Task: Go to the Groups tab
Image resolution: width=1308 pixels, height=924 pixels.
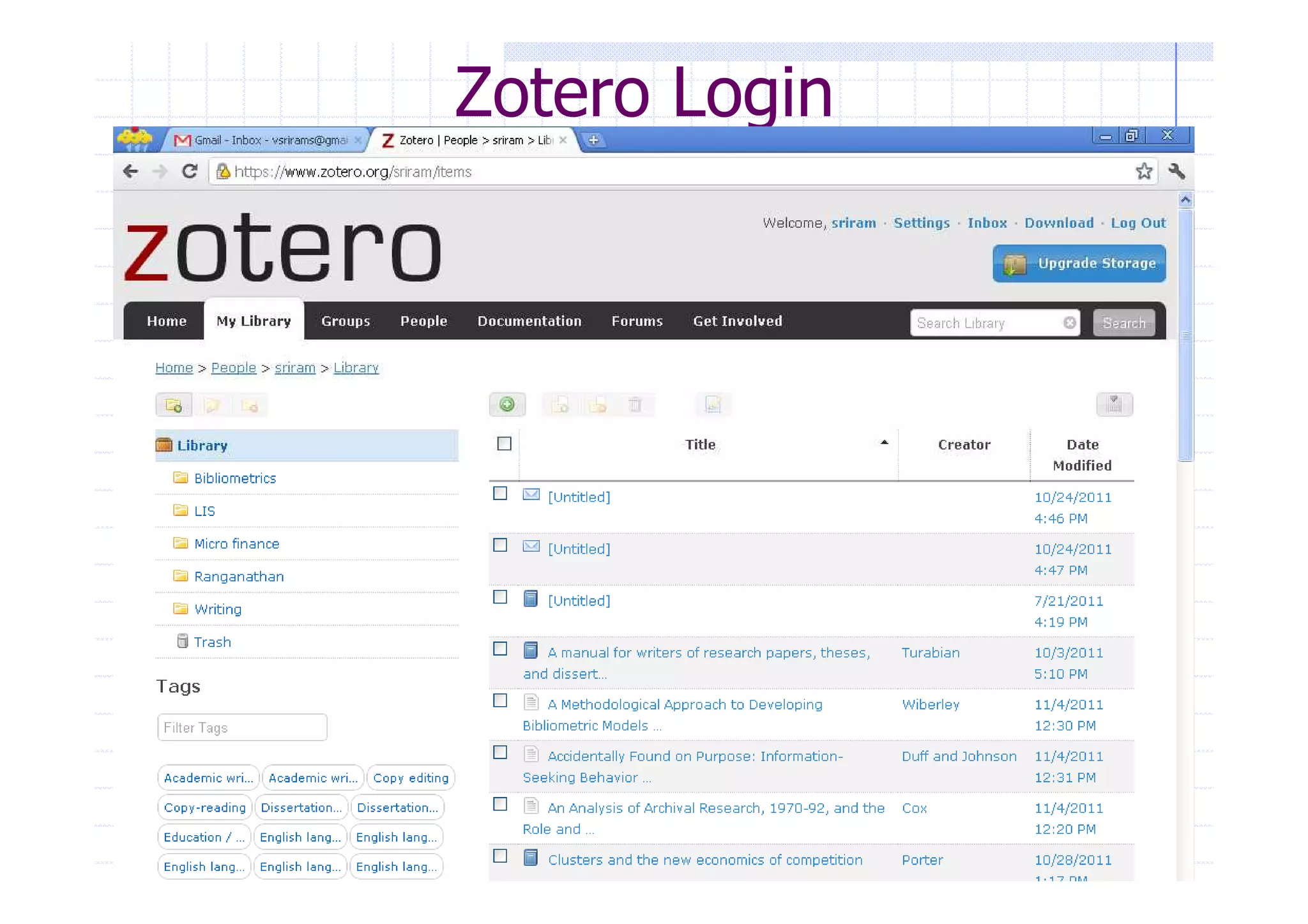Action: (x=346, y=321)
